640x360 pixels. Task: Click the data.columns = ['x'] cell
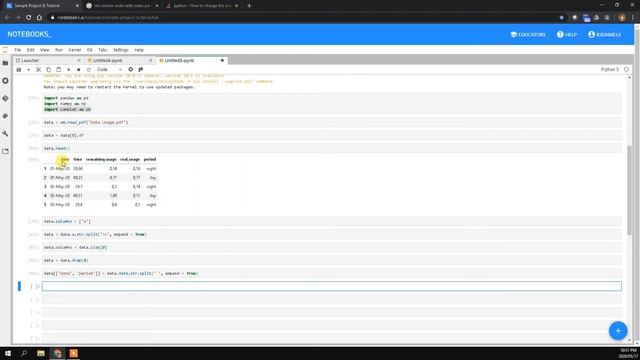pos(332,221)
